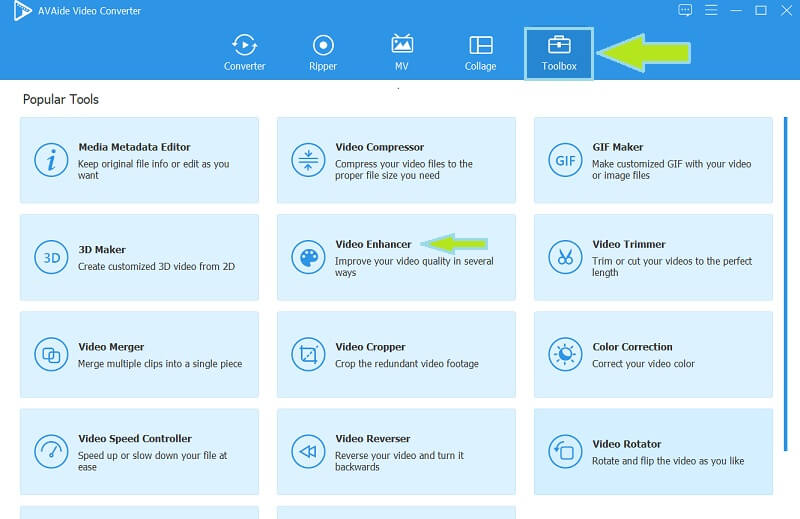
Task: Open Media Metadata Editor title
Action: (134, 147)
